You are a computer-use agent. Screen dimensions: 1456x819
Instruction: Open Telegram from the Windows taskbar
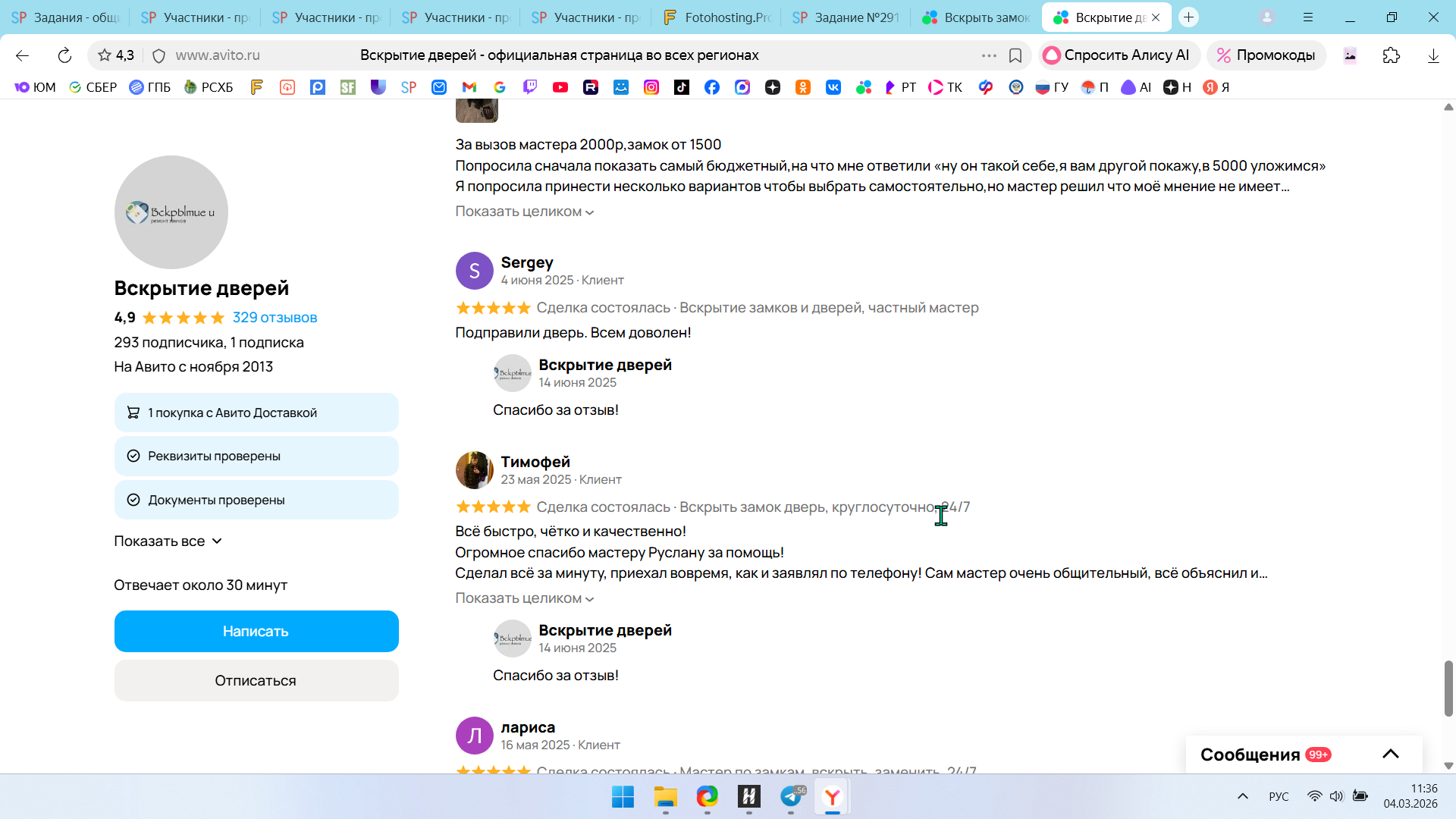coord(791,796)
